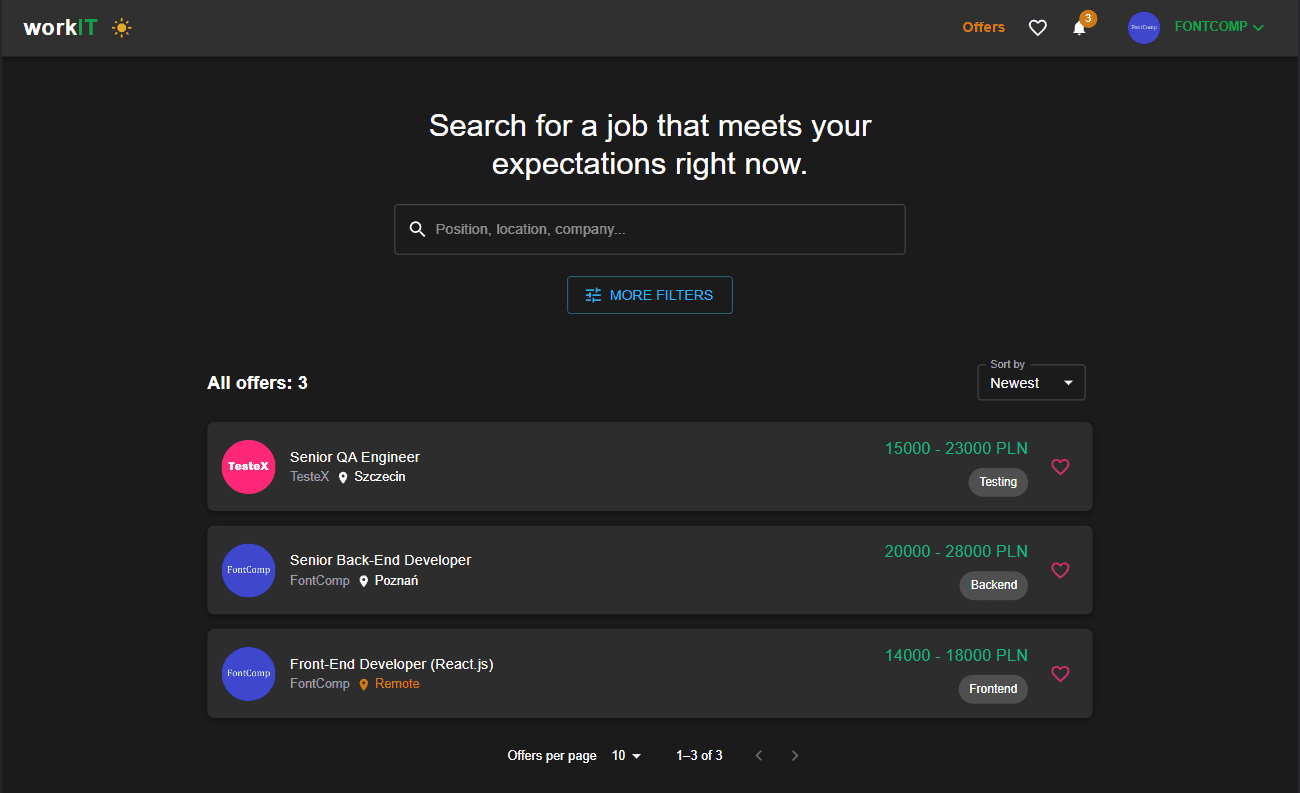
Task: Favorite the Senior Back-End Developer offer
Action: pos(1060,570)
